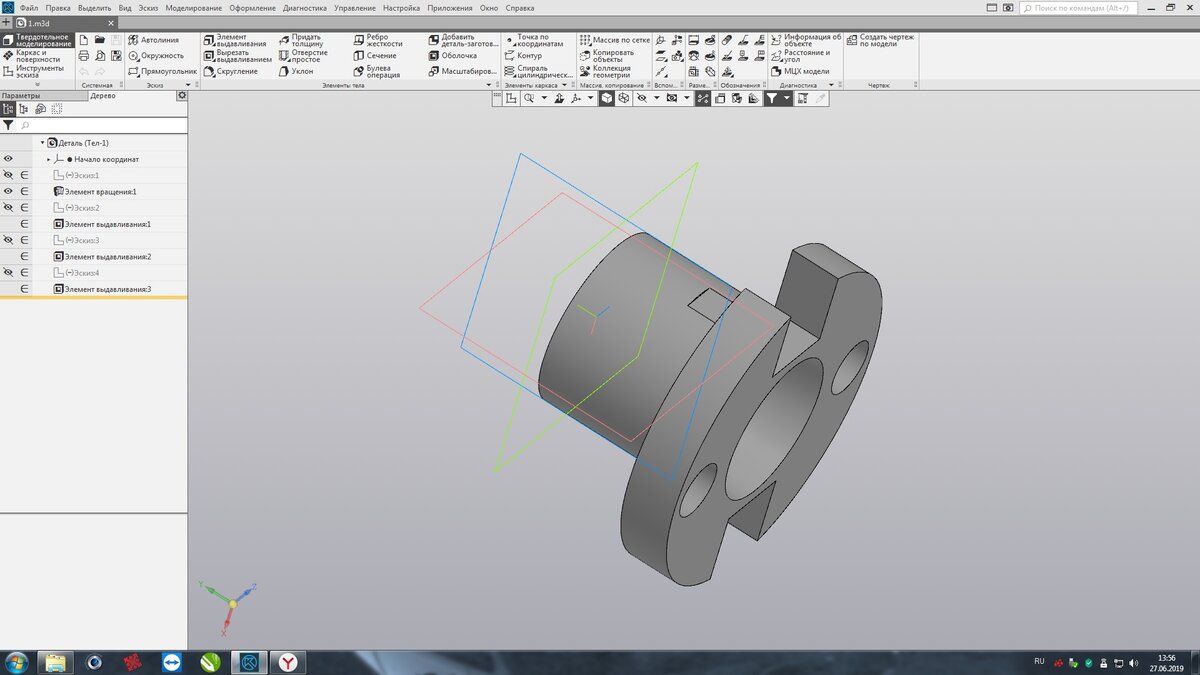This screenshot has height=675, width=1200.
Task: Use Копировать объекты command
Action: coord(607,56)
